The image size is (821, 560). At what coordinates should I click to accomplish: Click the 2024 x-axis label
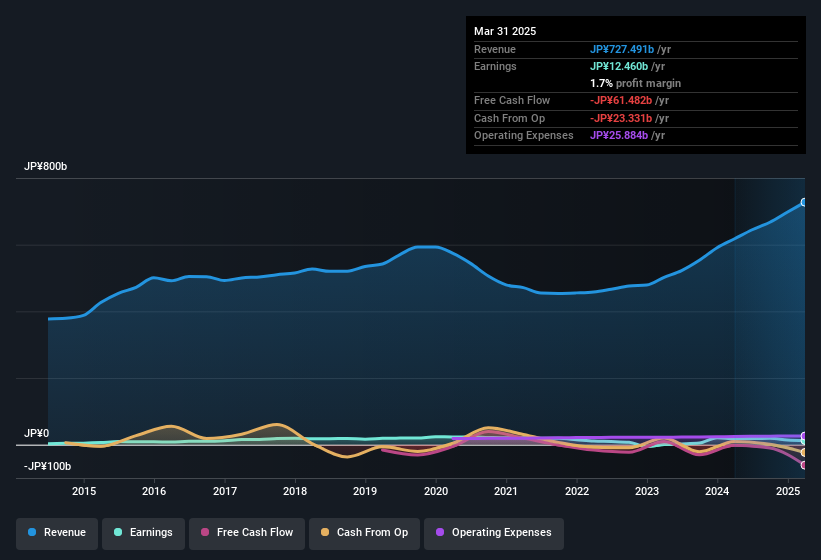[717, 491]
